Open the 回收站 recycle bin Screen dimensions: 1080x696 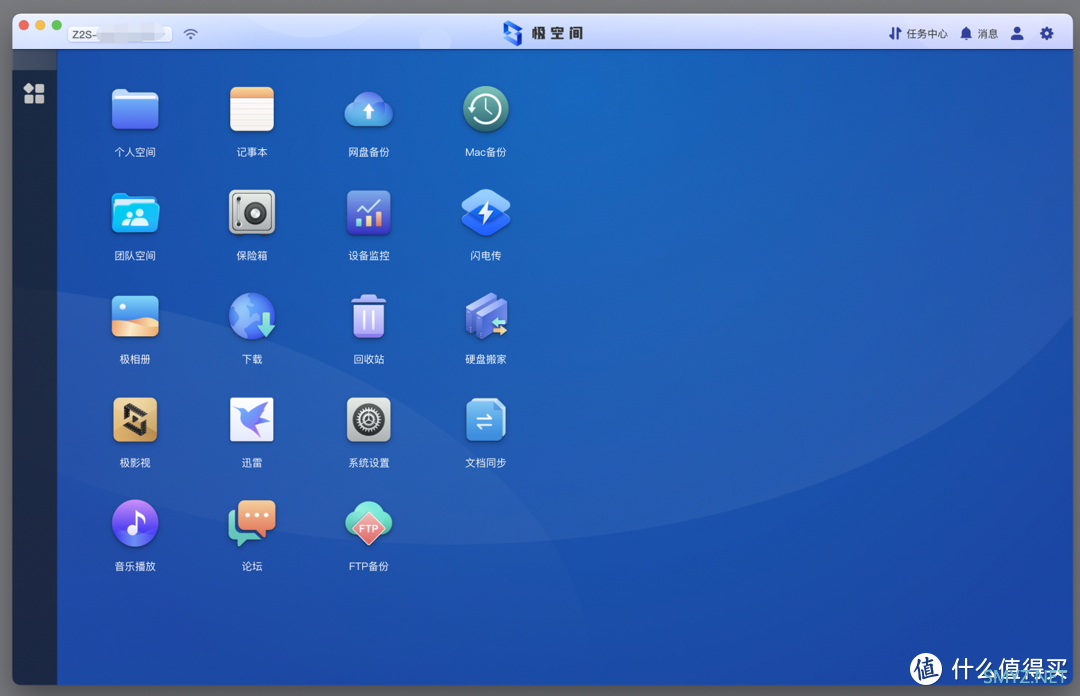(x=368, y=316)
